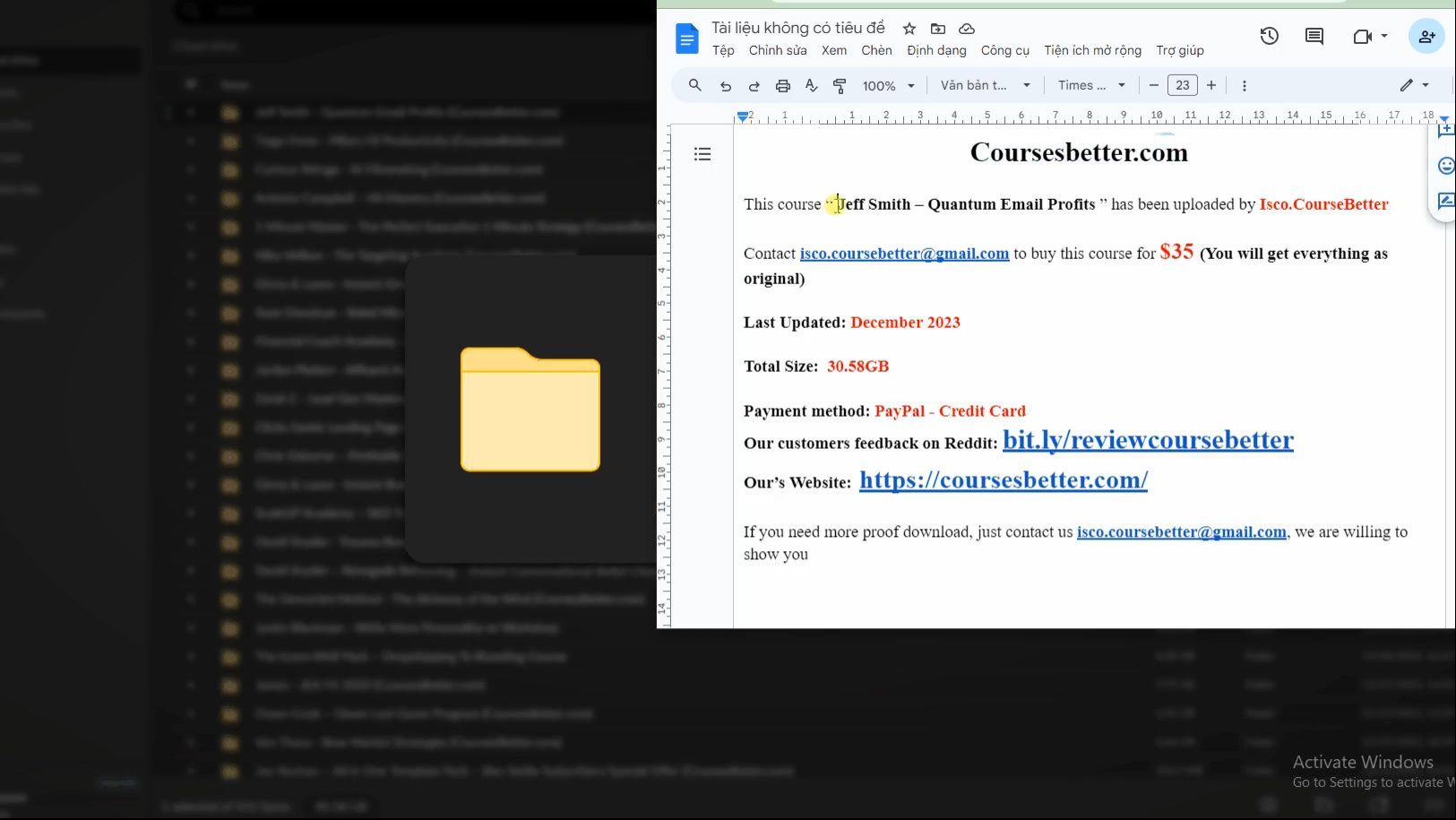The image size is (1456, 820).
Task: Print the document
Action: (782, 86)
